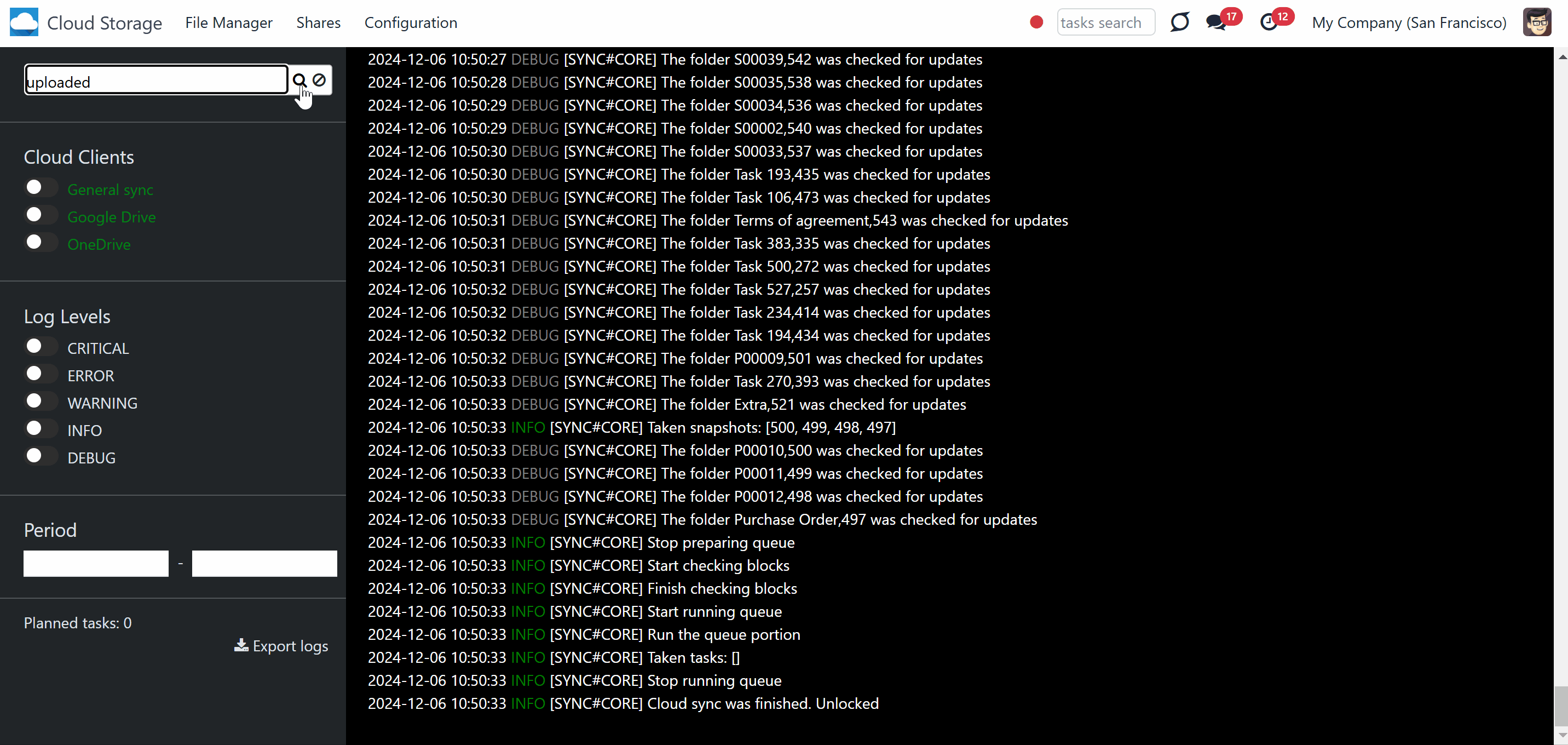Screen dimensions: 1568x745
Task: Click log line 'Stop preparing queue'
Action: click(x=581, y=543)
